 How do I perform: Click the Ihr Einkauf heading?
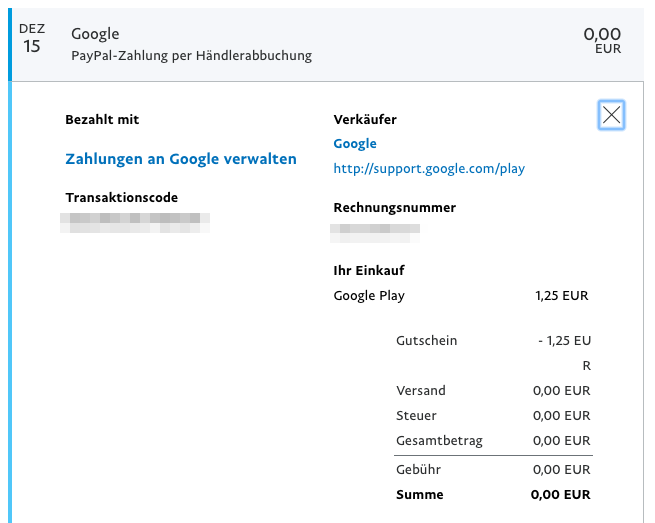[369, 271]
